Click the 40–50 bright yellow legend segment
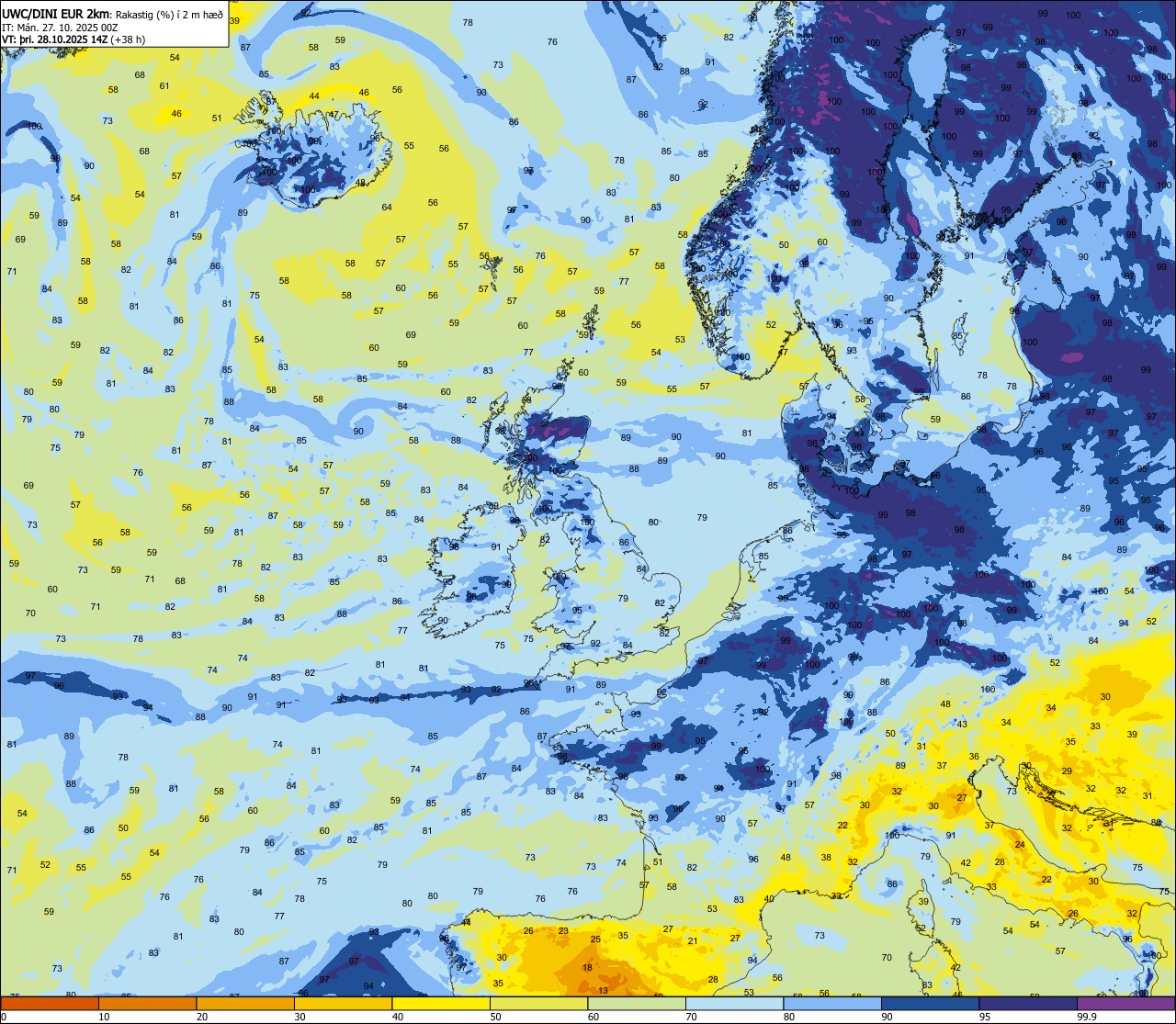Image resolution: width=1176 pixels, height=1024 pixels. (x=441, y=1003)
